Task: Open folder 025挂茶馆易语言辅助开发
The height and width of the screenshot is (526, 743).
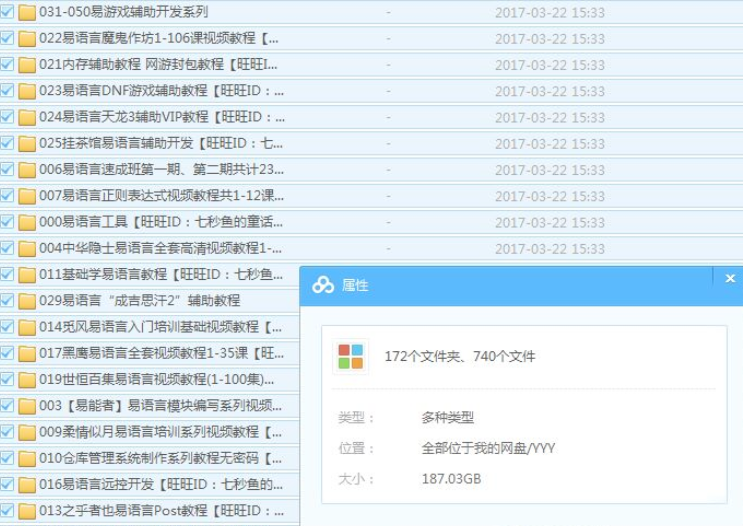Action: tap(161, 143)
